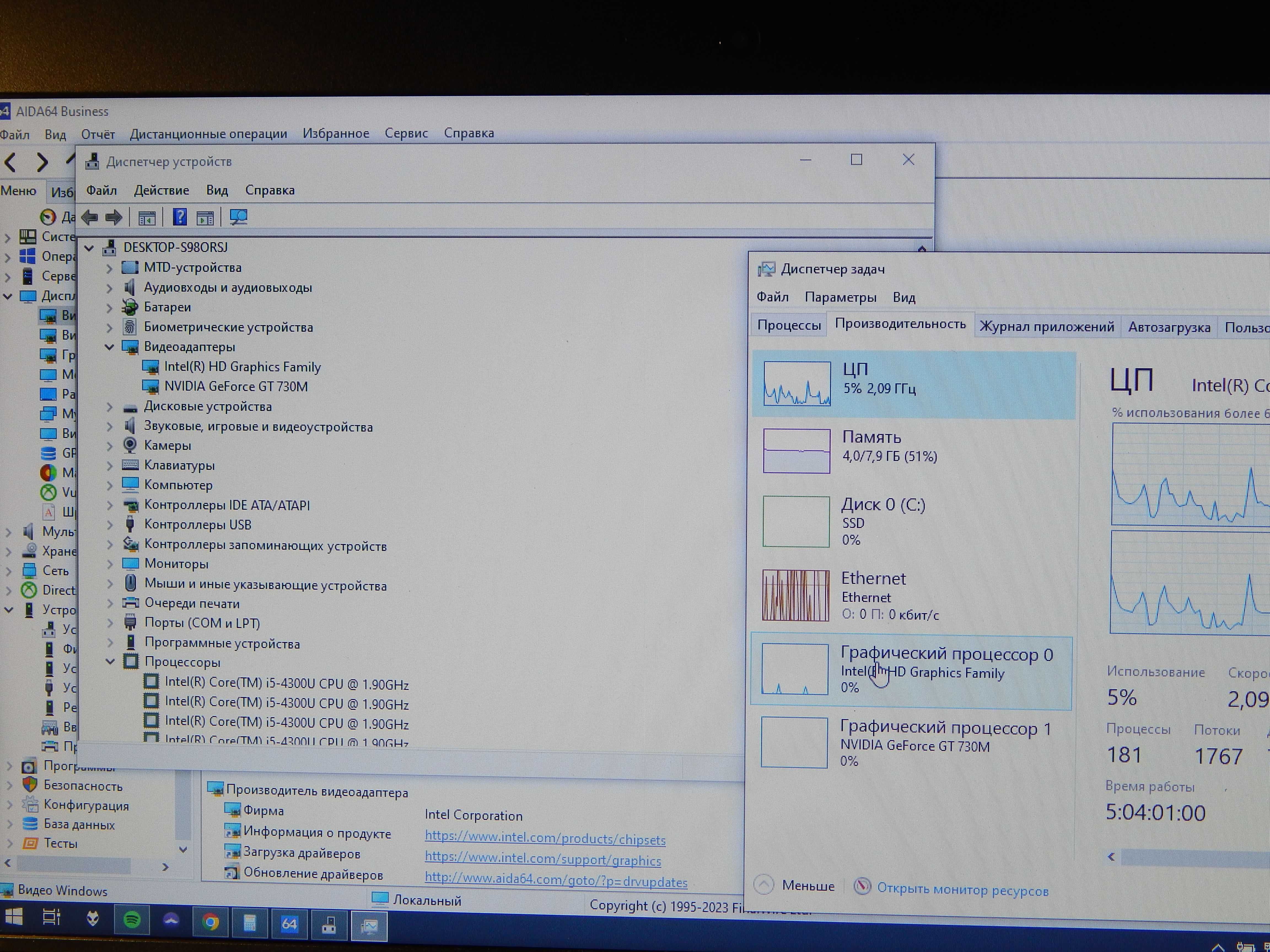Click the Forward arrow in Device Manager toolbar
This screenshot has height=952, width=1270.
[x=114, y=218]
